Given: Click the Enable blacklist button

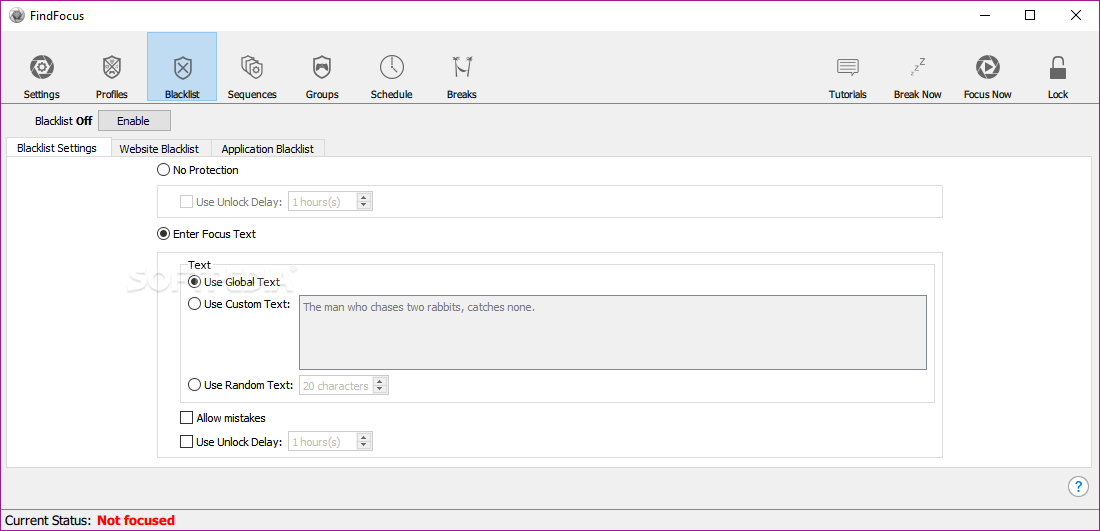Looking at the screenshot, I should pyautogui.click(x=133, y=121).
